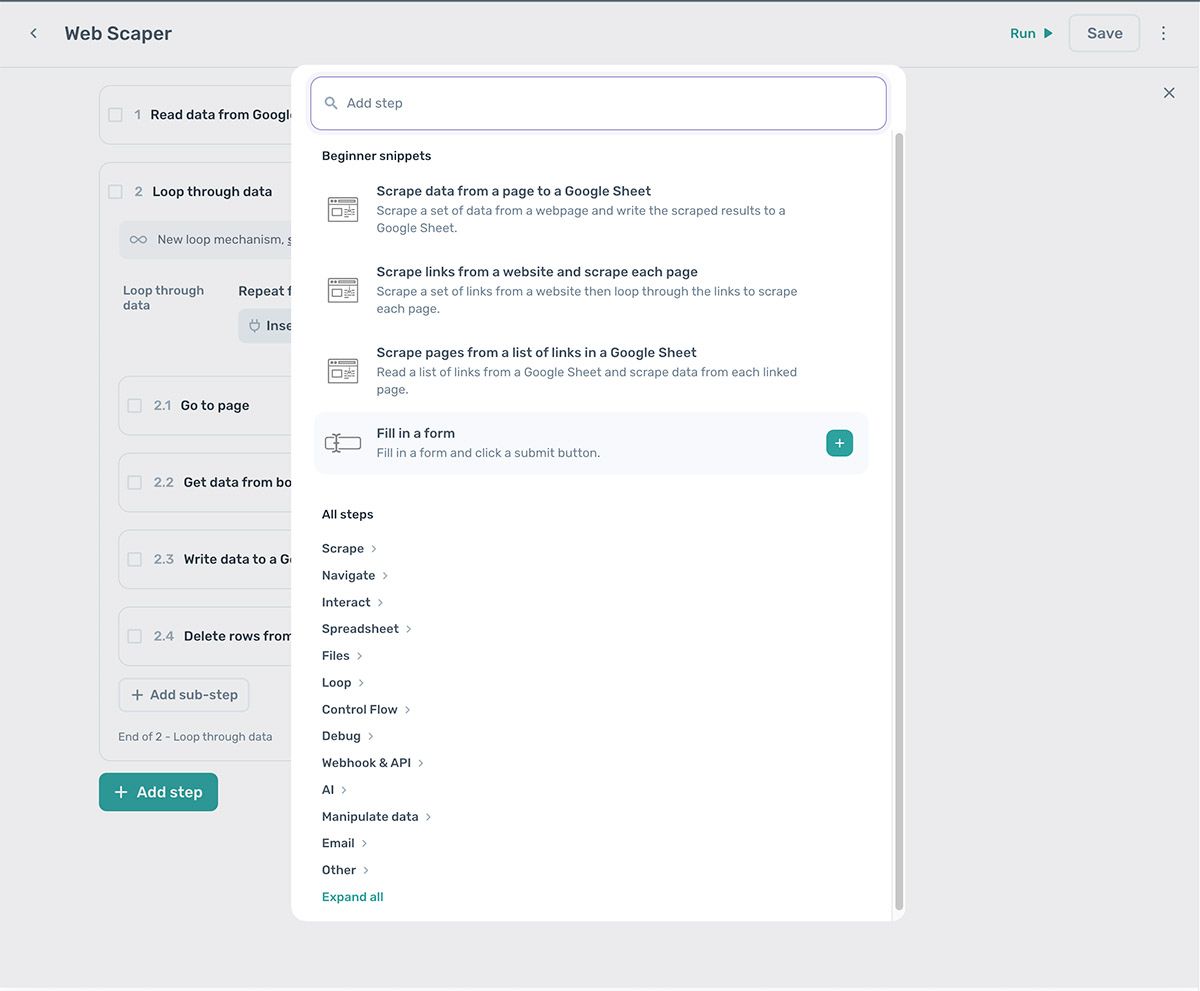Check the box for 2.4 Delete rows
The height and width of the screenshot is (991, 1200).
(134, 637)
